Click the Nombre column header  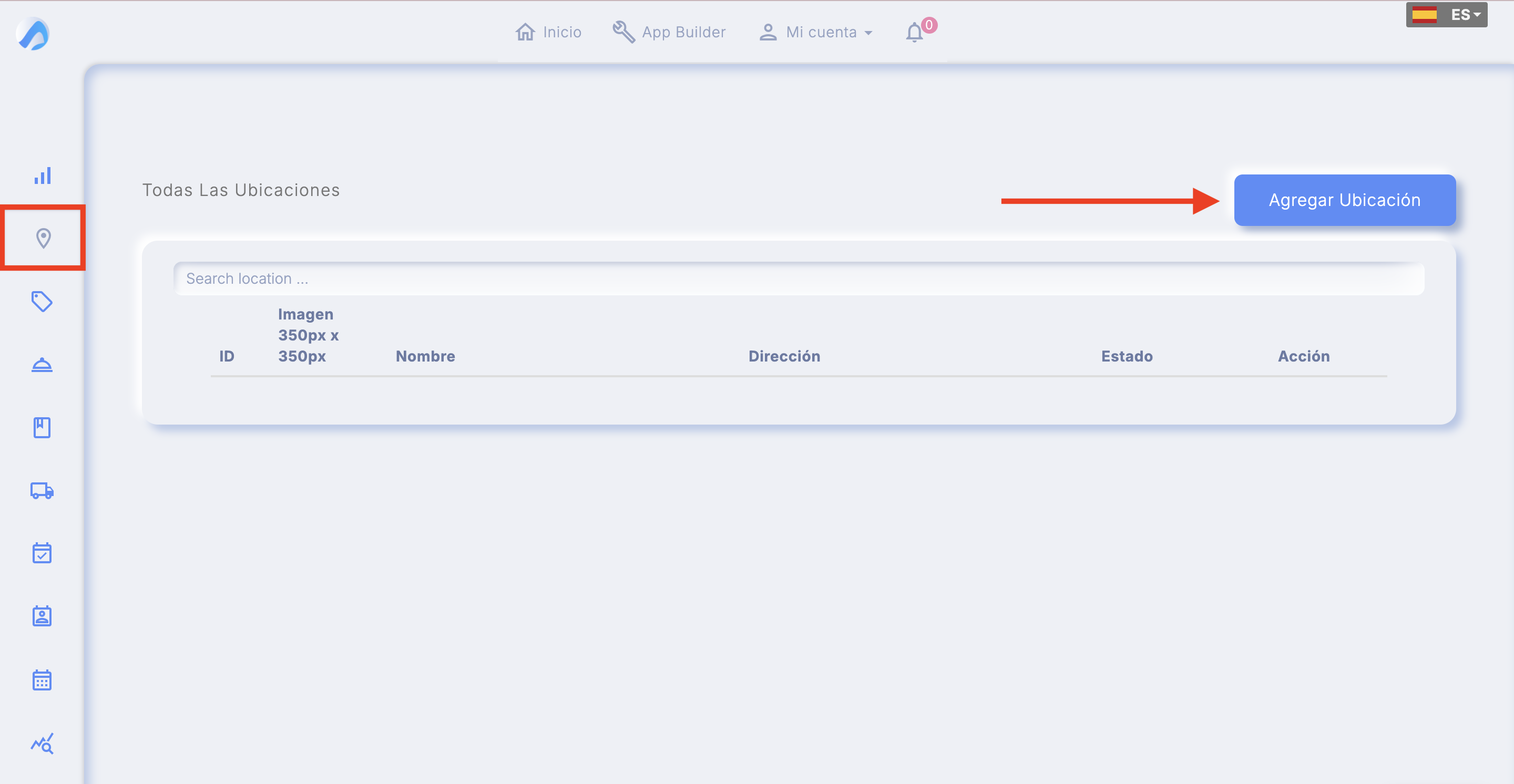click(425, 356)
